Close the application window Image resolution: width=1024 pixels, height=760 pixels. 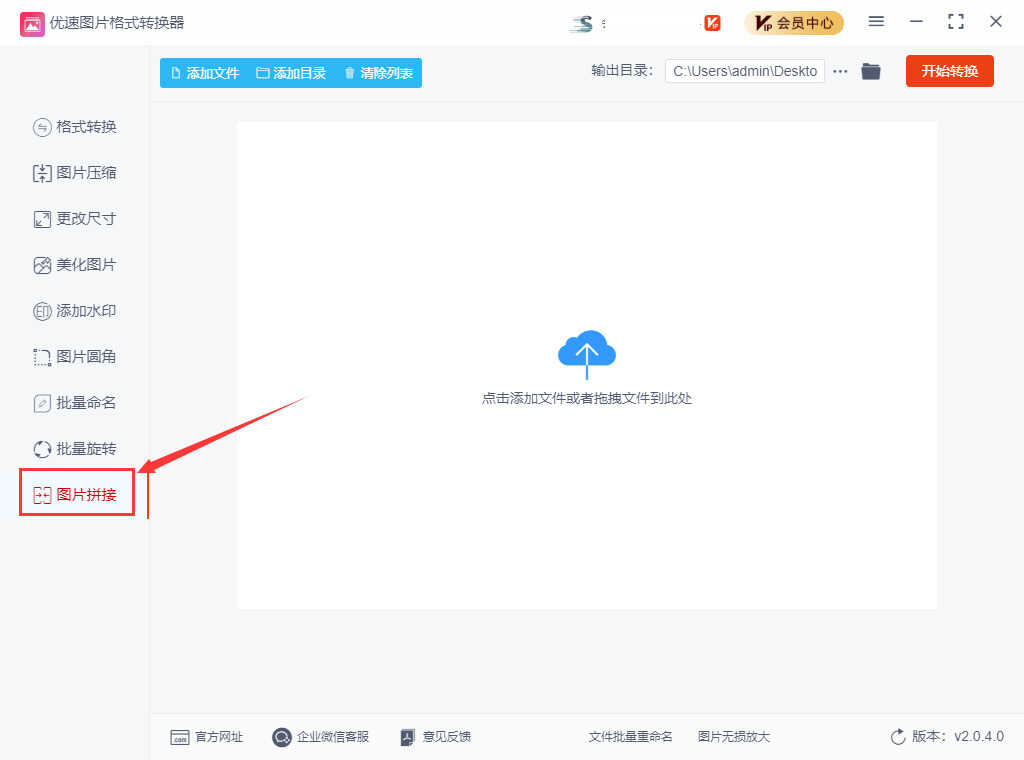(996, 22)
